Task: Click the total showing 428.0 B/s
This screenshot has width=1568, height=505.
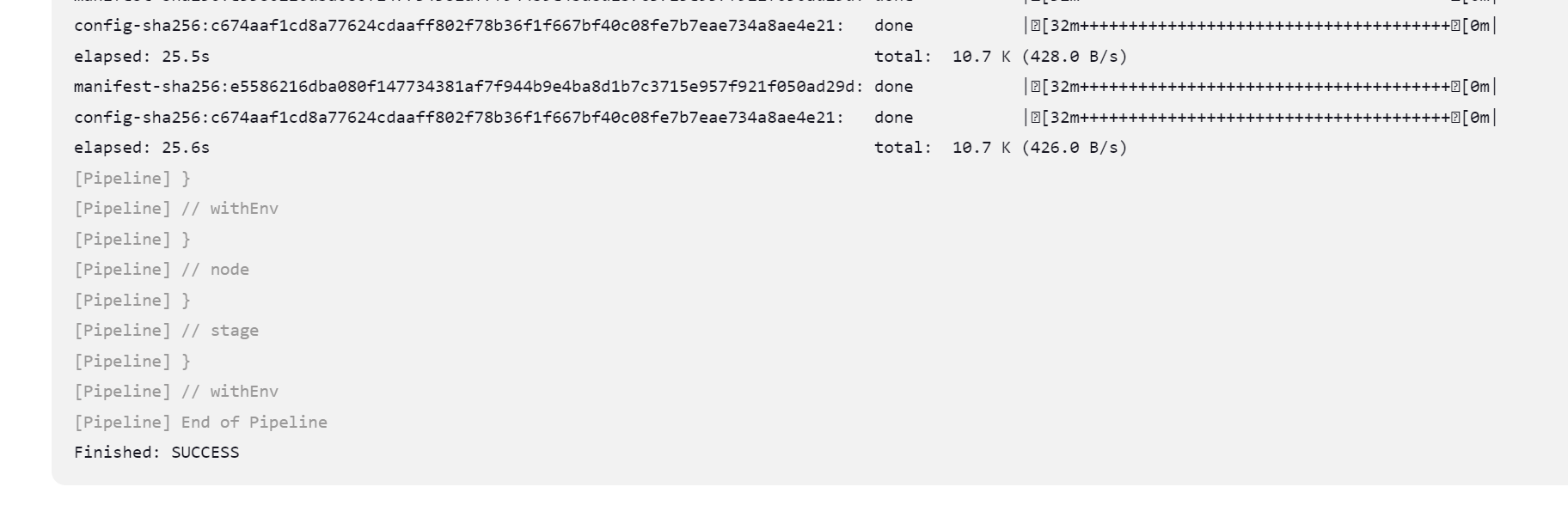Action: (x=1001, y=57)
